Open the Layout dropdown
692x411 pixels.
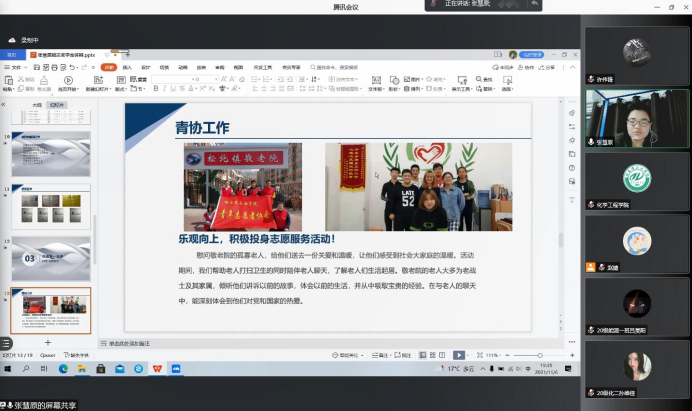[x=120, y=89]
